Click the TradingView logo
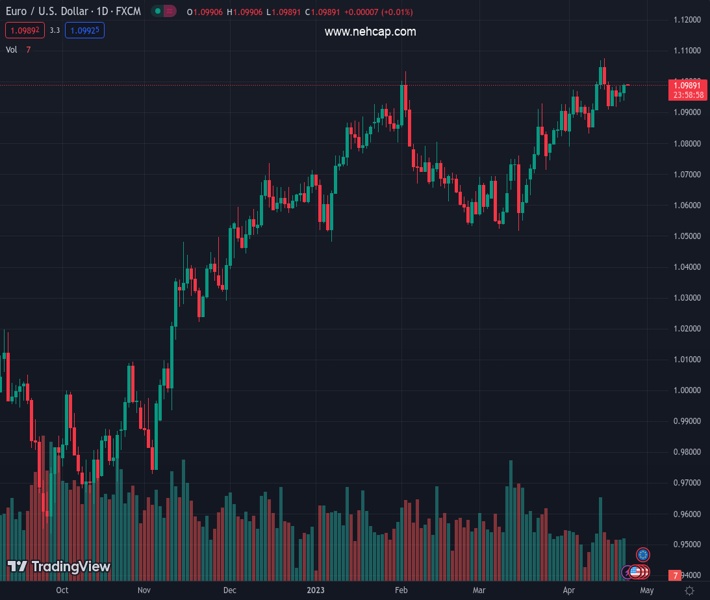Screen dimensions: 710x600 pos(58,567)
